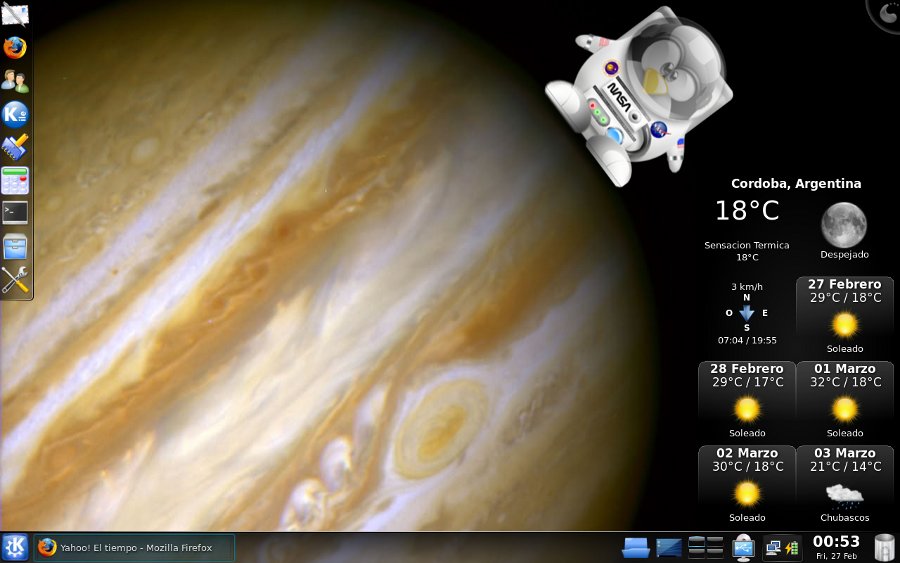Select the 03 Marzo forecast heading
Screen dimensions: 900x563
[845, 453]
